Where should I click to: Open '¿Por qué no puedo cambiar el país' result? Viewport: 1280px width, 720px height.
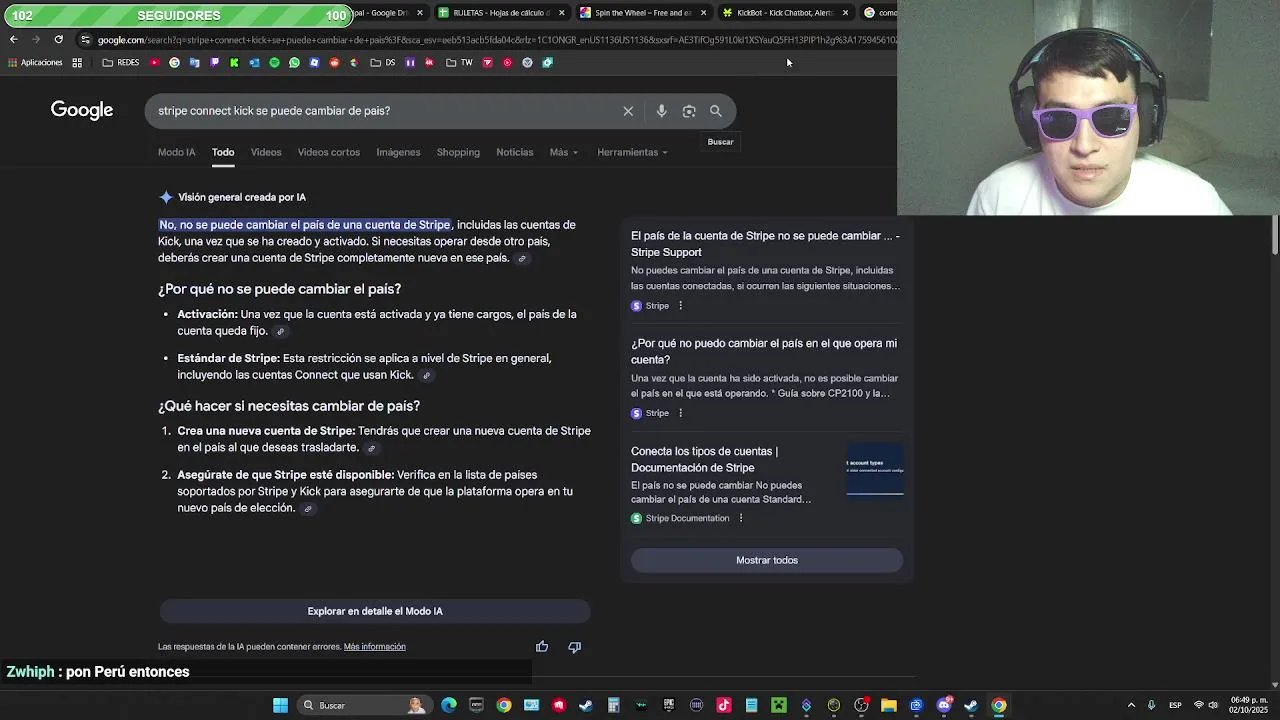click(764, 351)
